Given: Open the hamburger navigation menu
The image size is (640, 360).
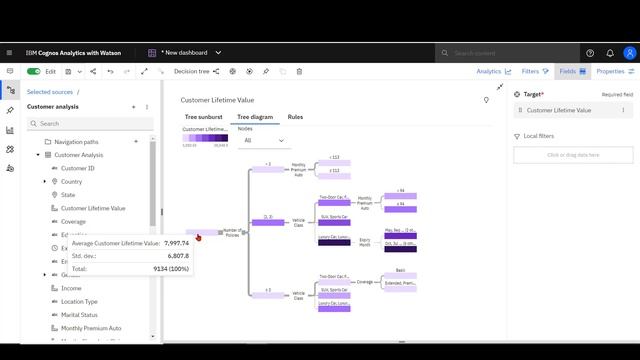Looking at the screenshot, I should (9, 53).
